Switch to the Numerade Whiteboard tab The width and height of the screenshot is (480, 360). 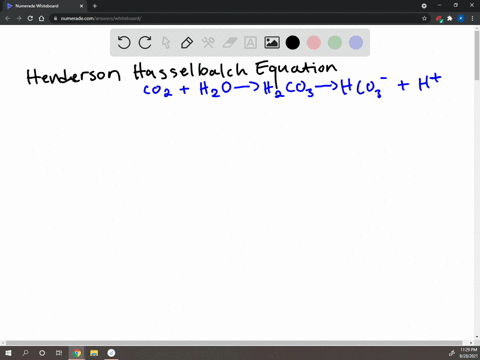[43, 6]
